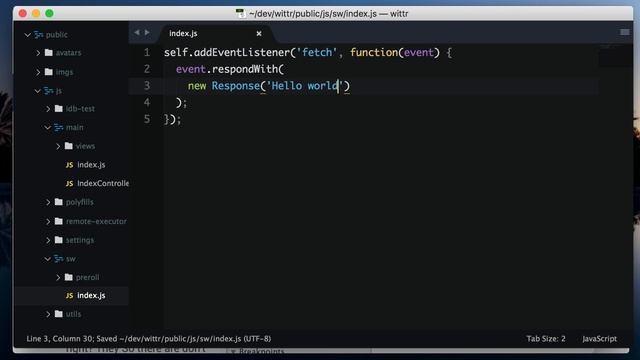Click the minimap preview at top right
The height and width of the screenshot is (360, 640).
point(615,55)
